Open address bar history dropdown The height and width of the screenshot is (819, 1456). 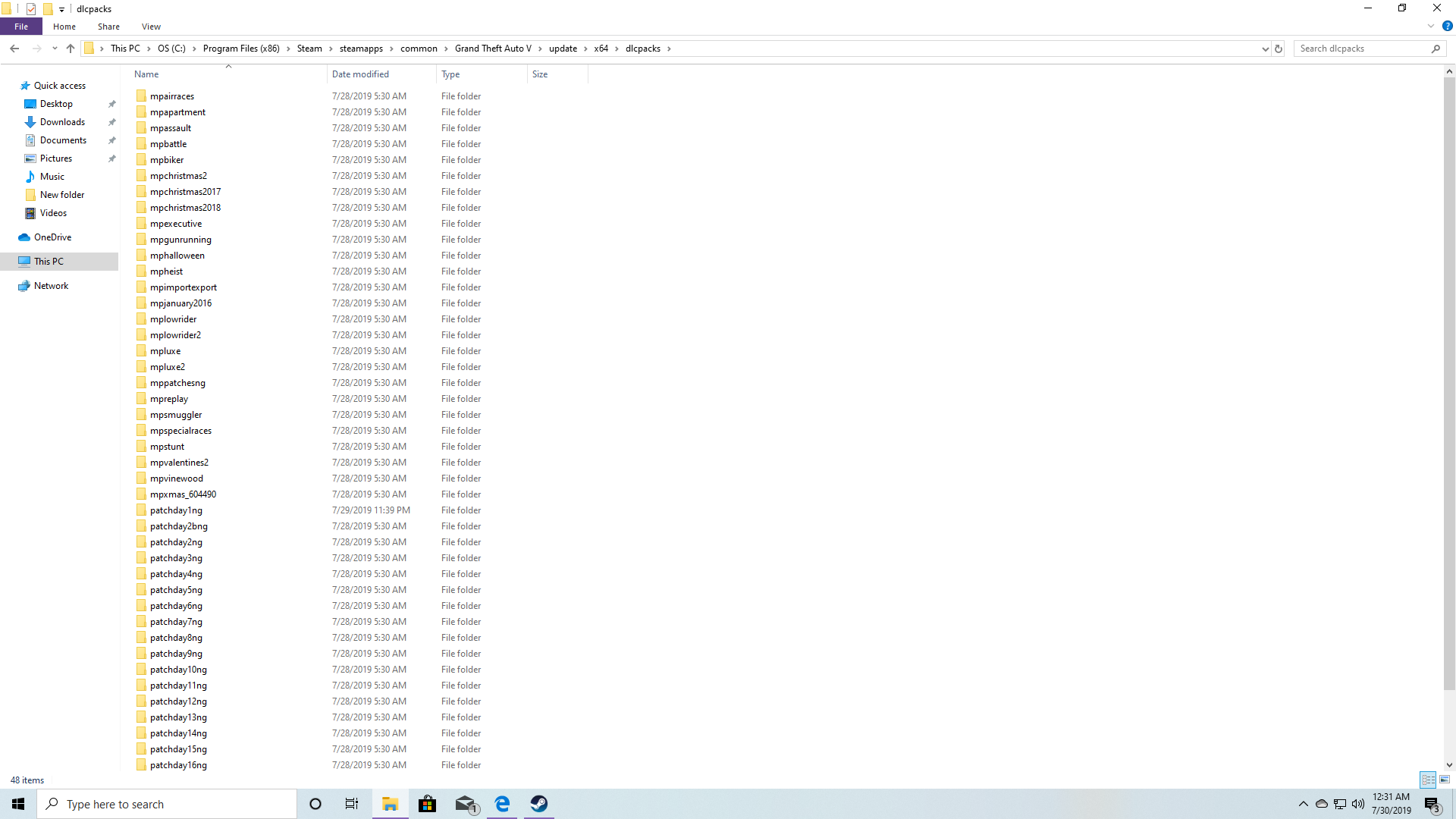coord(1265,49)
